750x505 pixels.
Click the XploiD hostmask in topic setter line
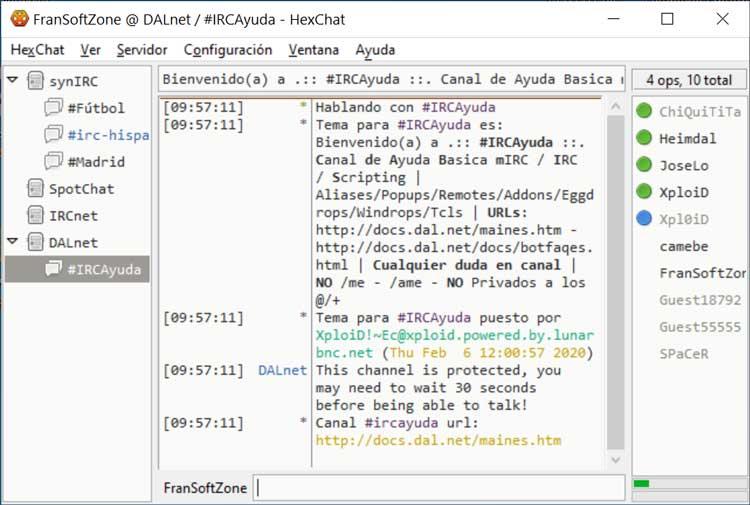click(454, 344)
